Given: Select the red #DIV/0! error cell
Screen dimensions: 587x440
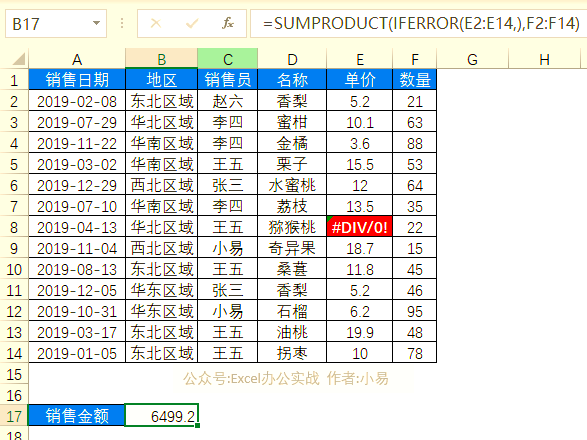Looking at the screenshot, I should (x=360, y=226).
